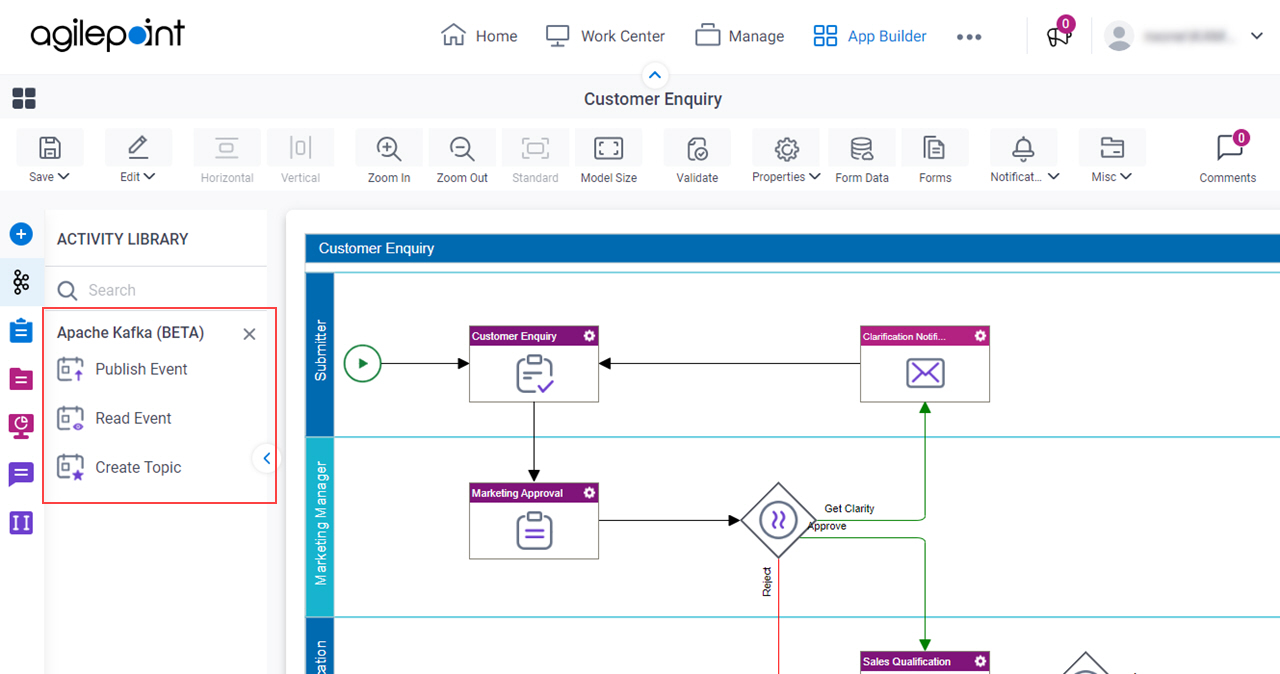The height and width of the screenshot is (674, 1280).
Task: Expand the user account dropdown
Action: 1257,36
